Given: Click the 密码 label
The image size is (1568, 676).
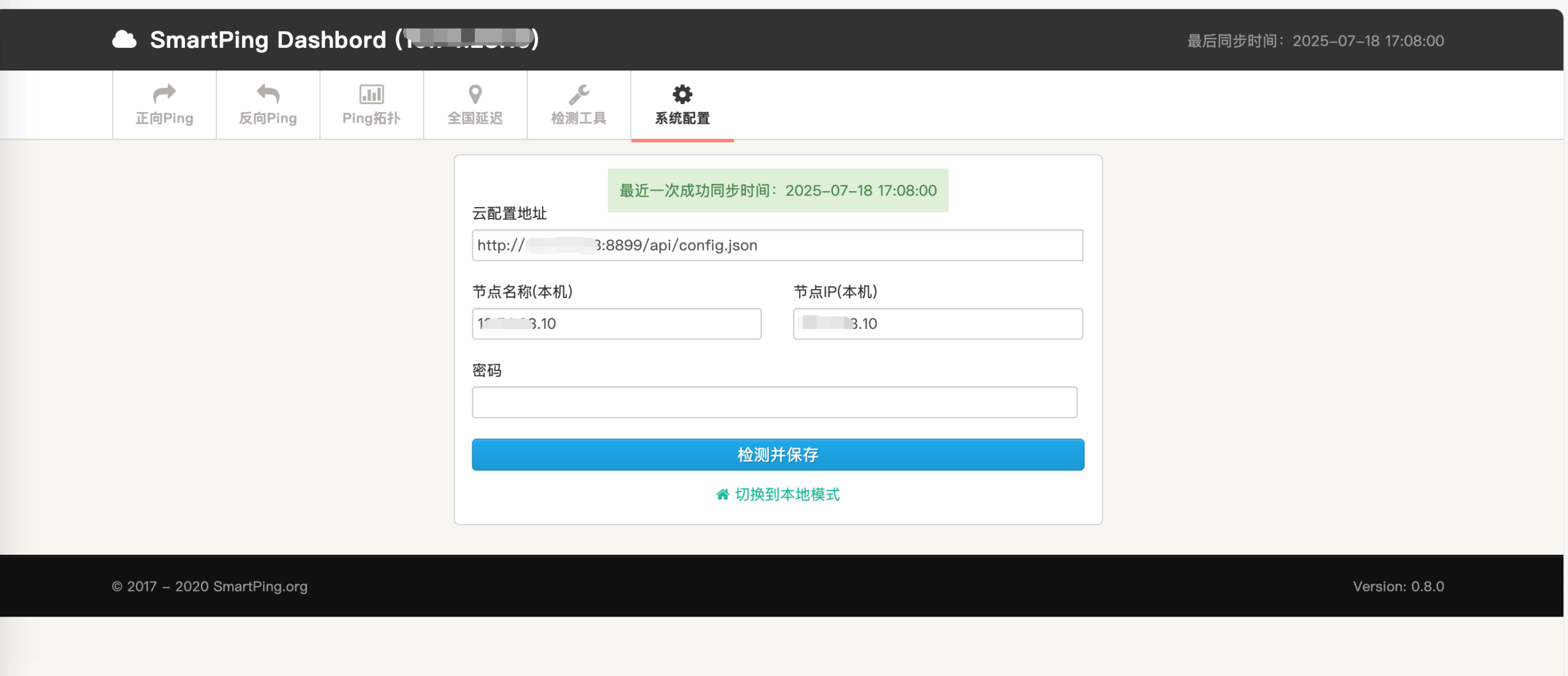Looking at the screenshot, I should pos(487,370).
